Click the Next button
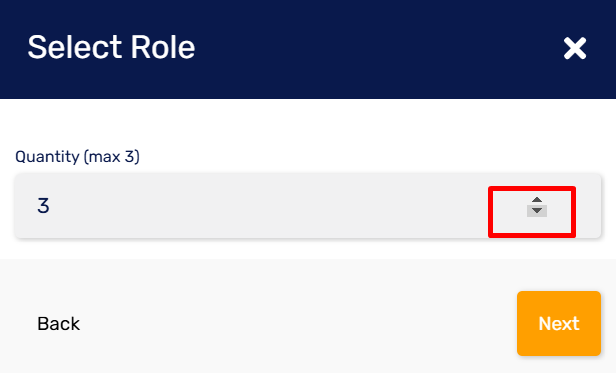 (559, 323)
